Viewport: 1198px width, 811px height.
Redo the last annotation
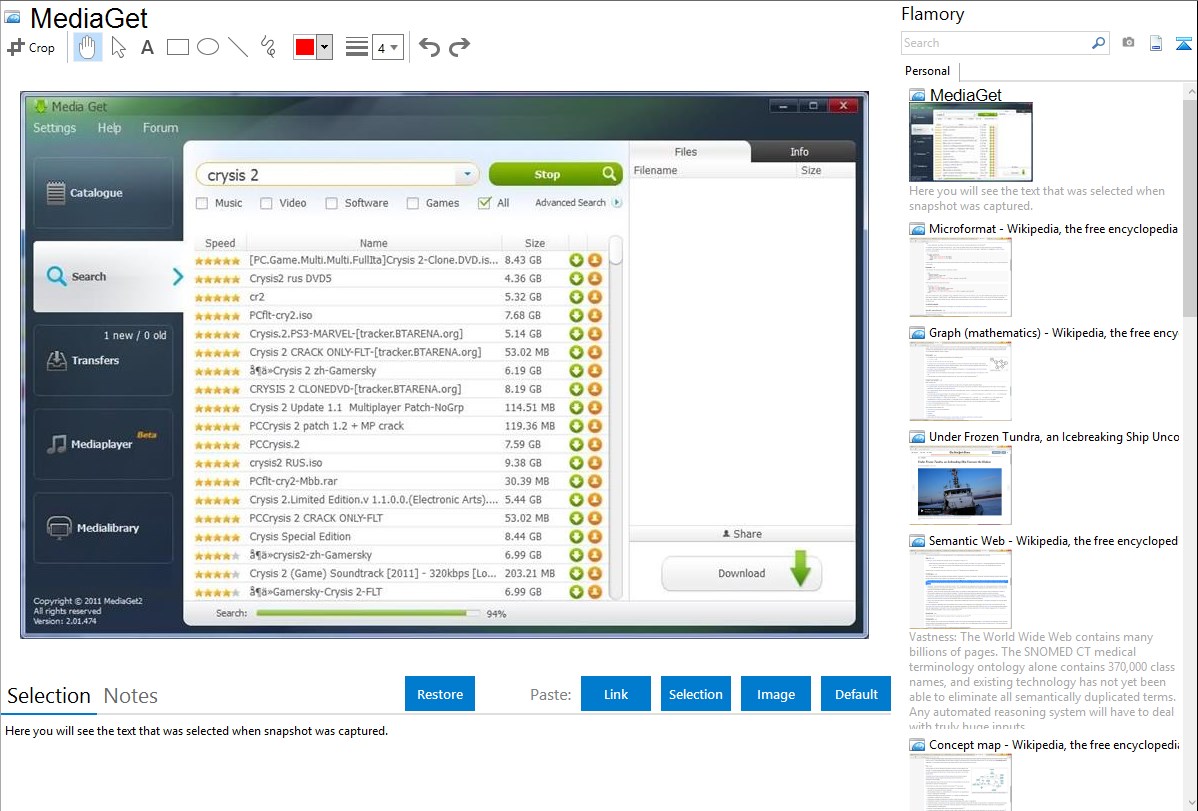pyautogui.click(x=459, y=47)
